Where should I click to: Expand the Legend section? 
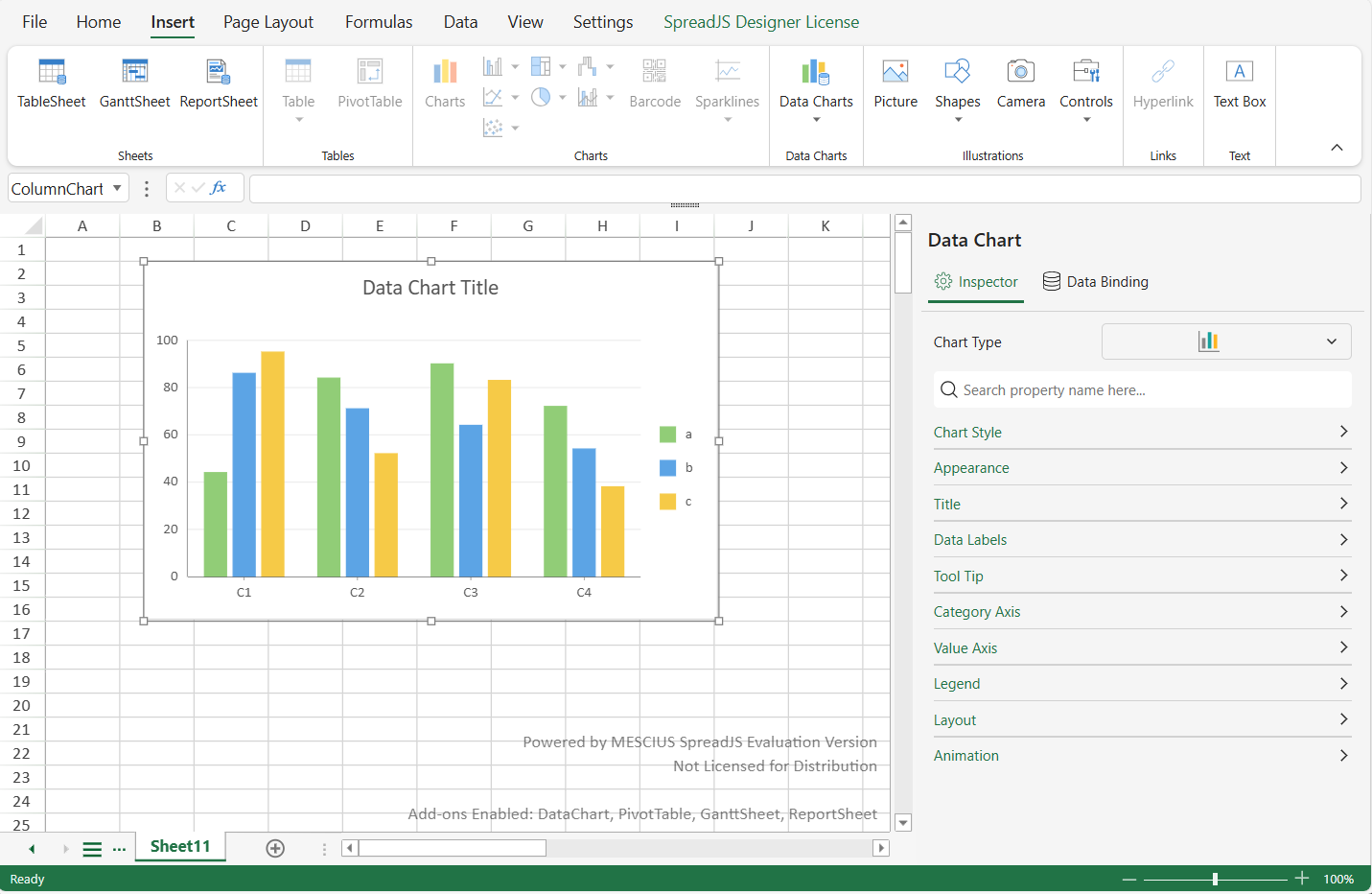(x=1142, y=683)
